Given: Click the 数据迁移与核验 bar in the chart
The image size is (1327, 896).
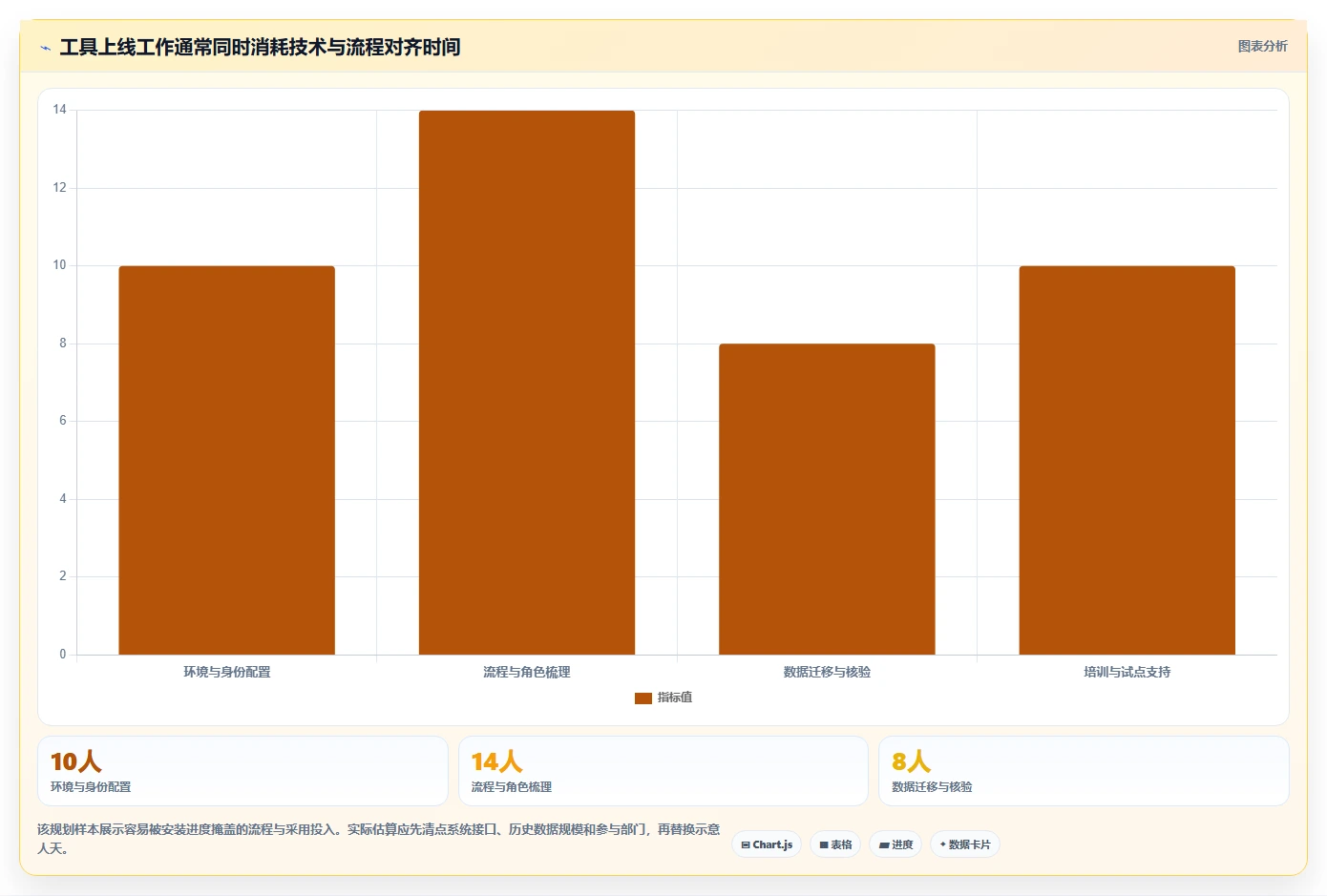Looking at the screenshot, I should click(827, 499).
